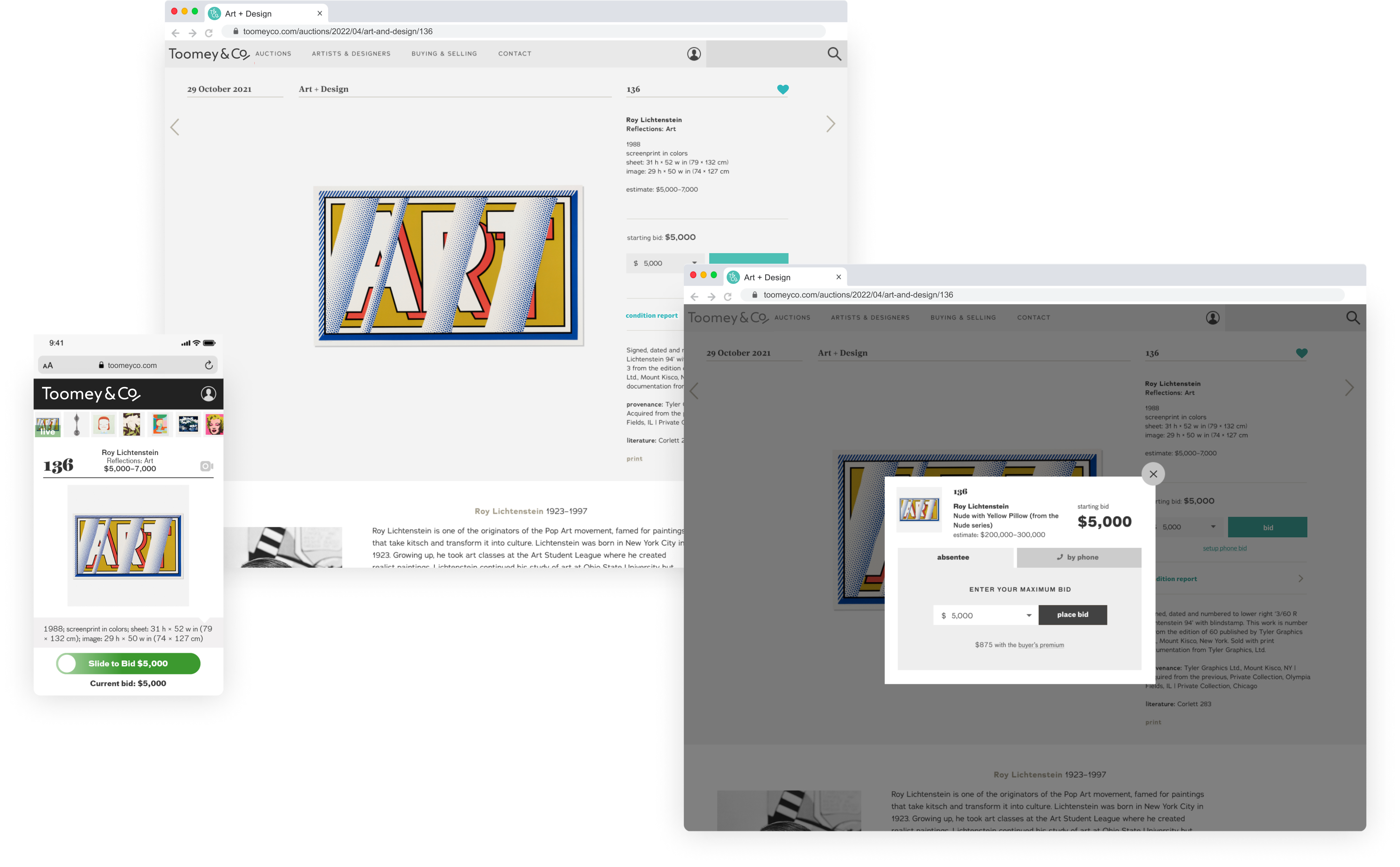Reload page in front browser window
Image resolution: width=1400 pixels, height=867 pixels.
point(728,297)
